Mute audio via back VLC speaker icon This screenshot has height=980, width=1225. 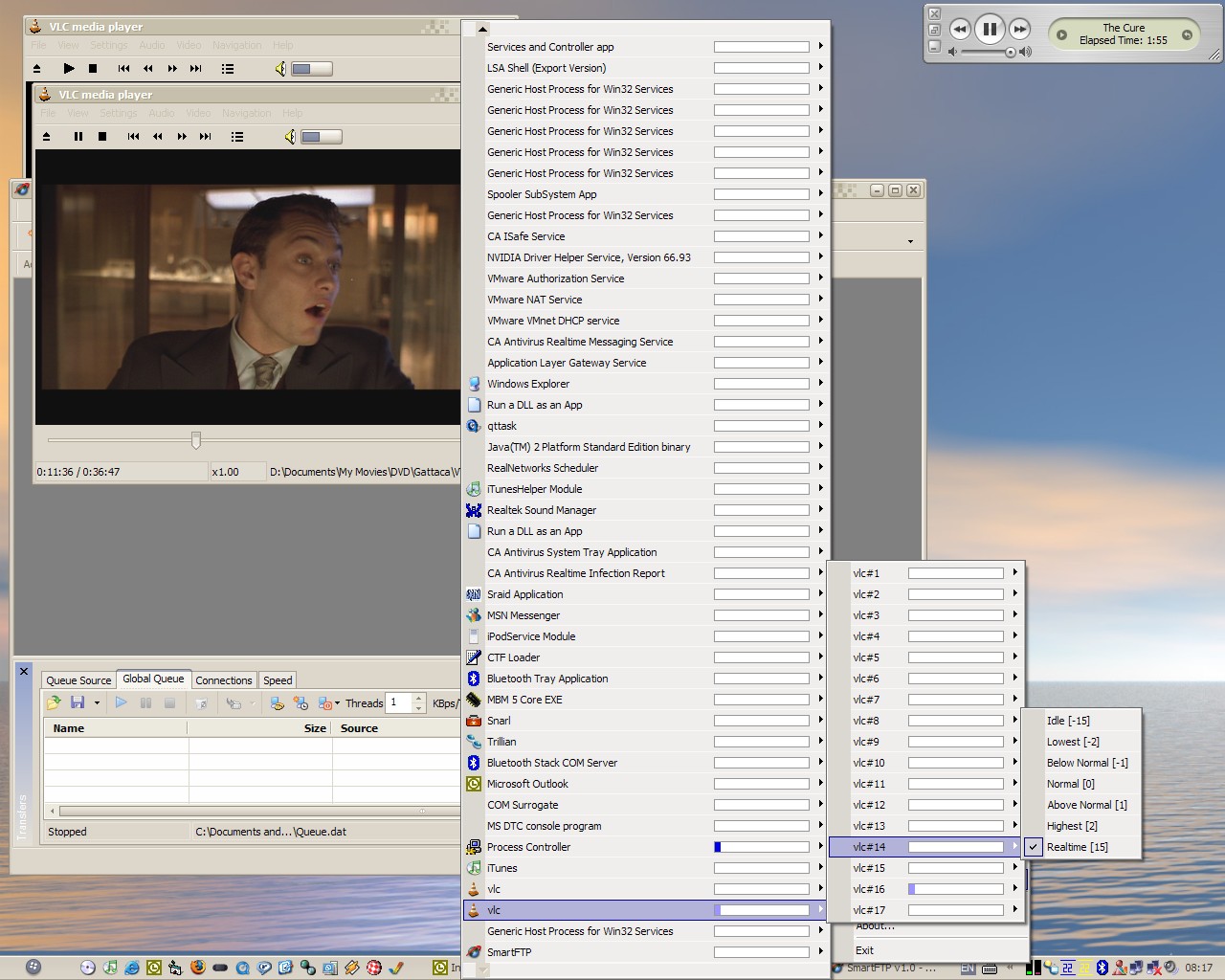pos(280,68)
